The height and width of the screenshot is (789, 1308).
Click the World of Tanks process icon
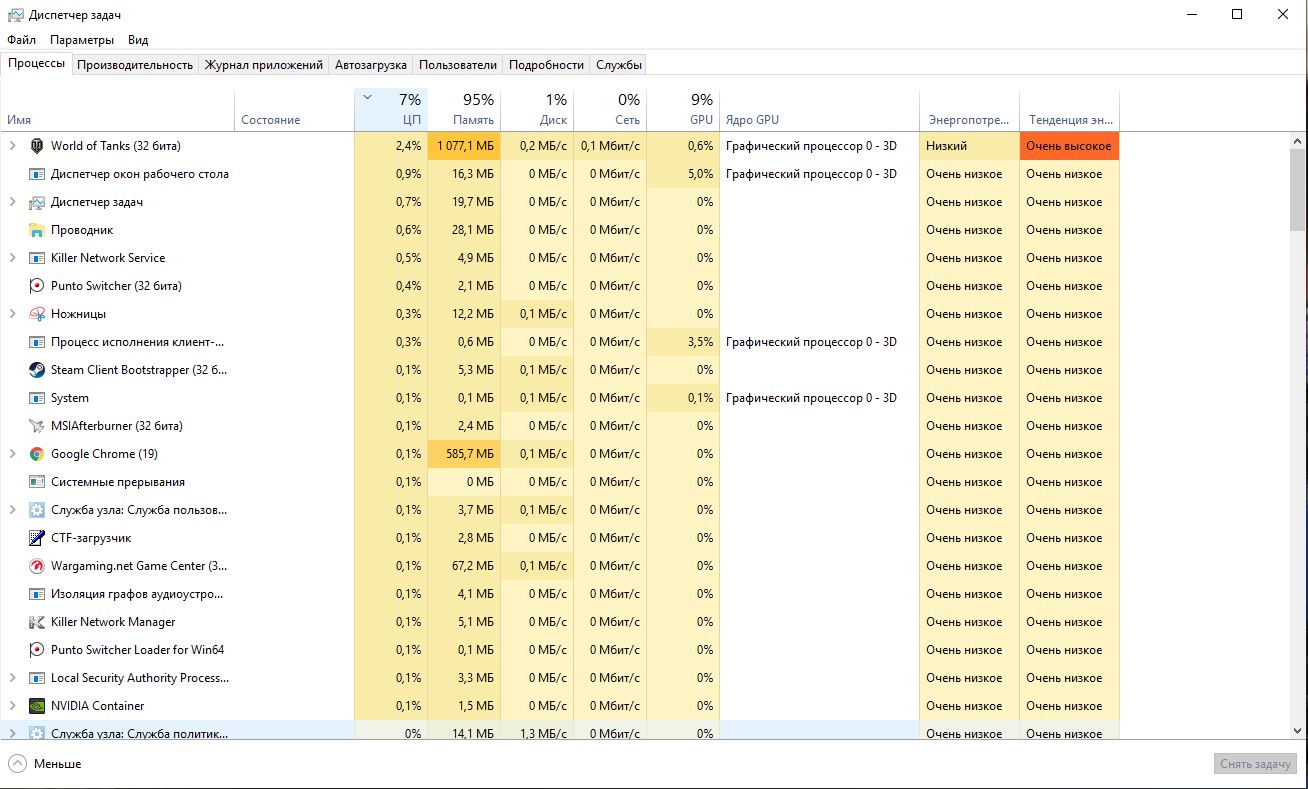click(x=37, y=146)
